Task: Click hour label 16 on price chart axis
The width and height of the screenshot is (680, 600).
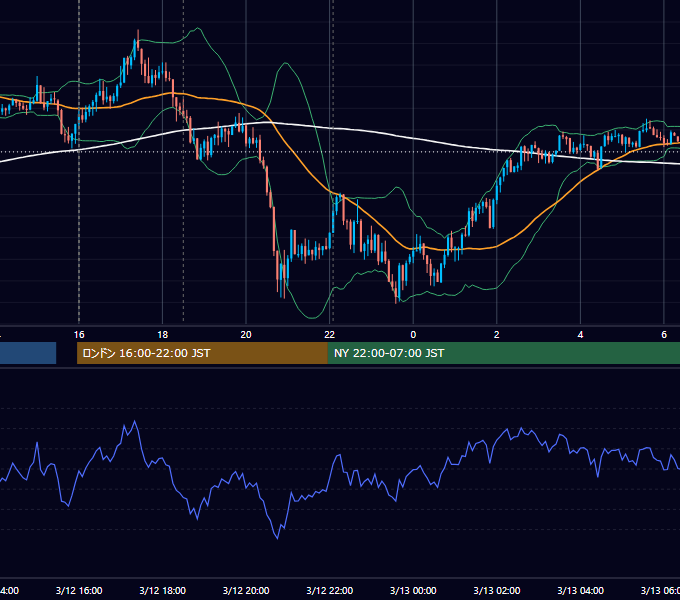Action: pos(79,335)
